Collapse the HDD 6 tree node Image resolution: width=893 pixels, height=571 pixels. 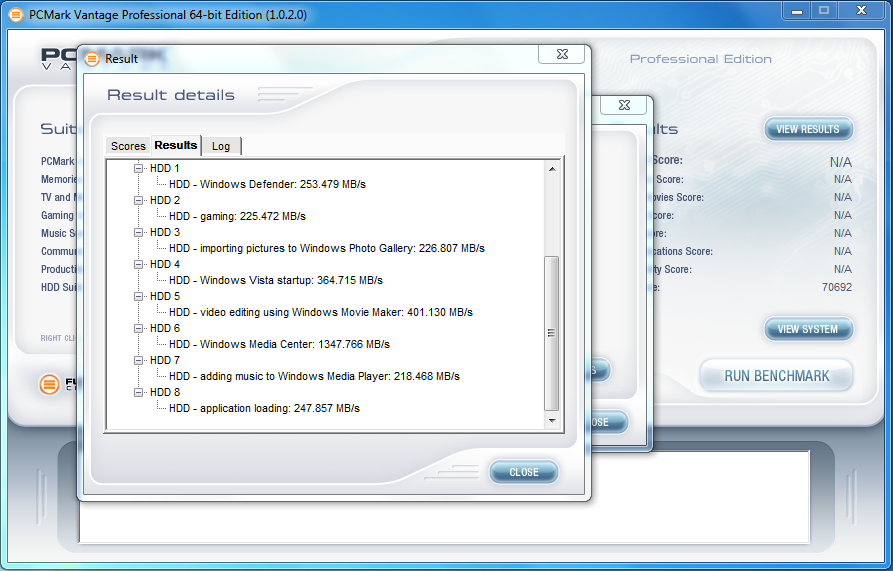[x=138, y=328]
